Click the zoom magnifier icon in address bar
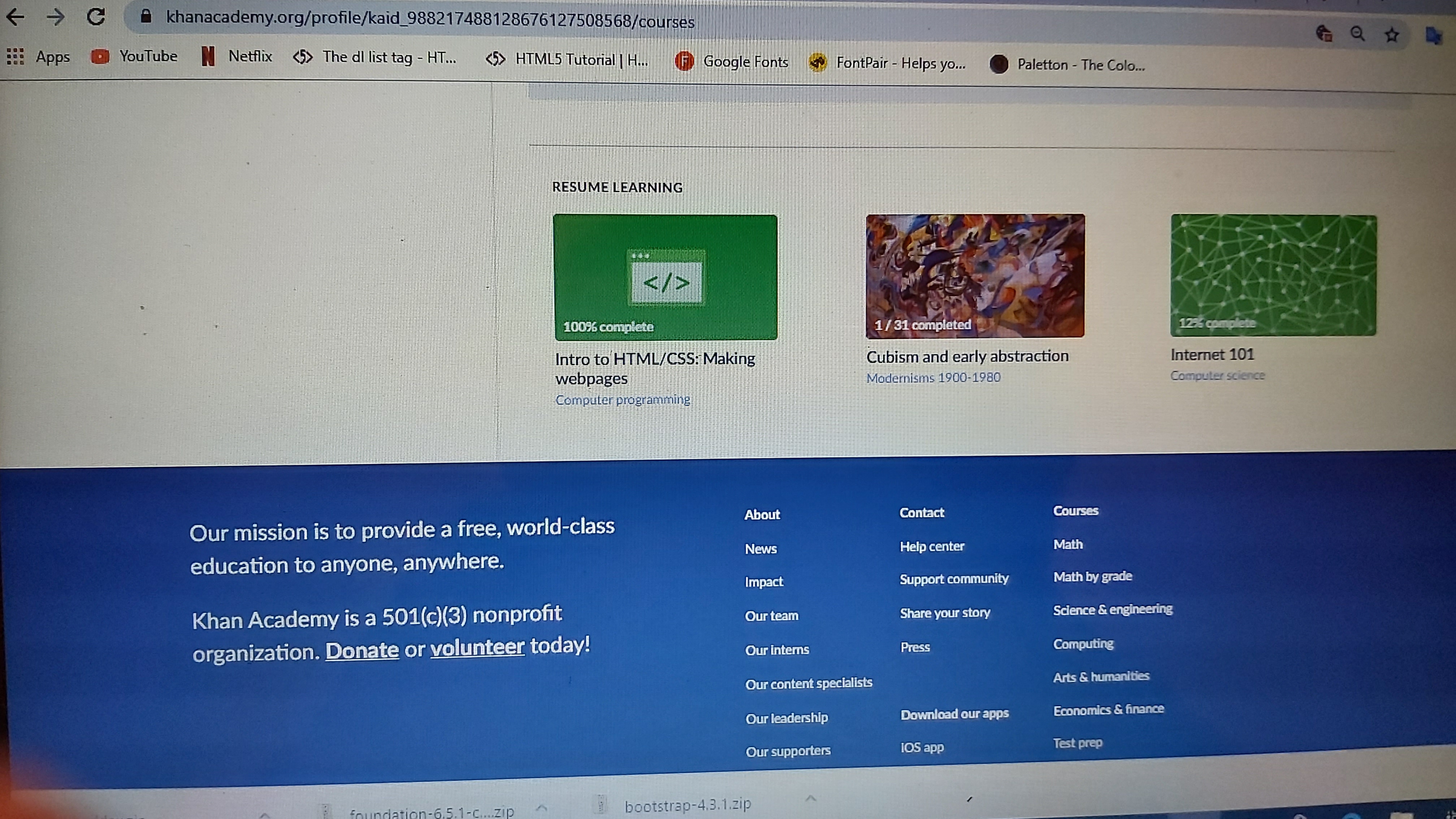Viewport: 1456px width, 819px height. (1357, 34)
